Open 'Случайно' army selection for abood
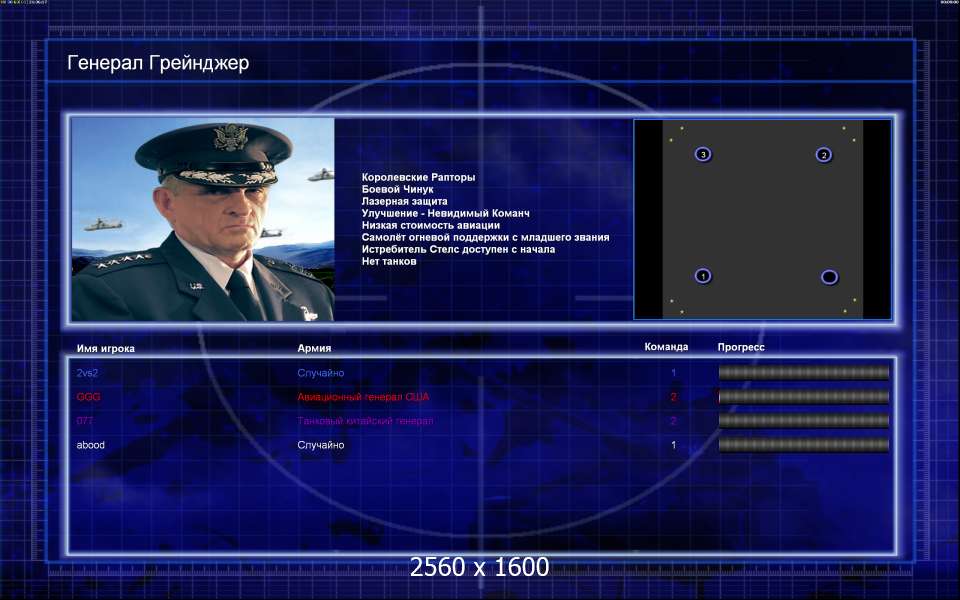Image resolution: width=960 pixels, height=600 pixels. pos(321,445)
